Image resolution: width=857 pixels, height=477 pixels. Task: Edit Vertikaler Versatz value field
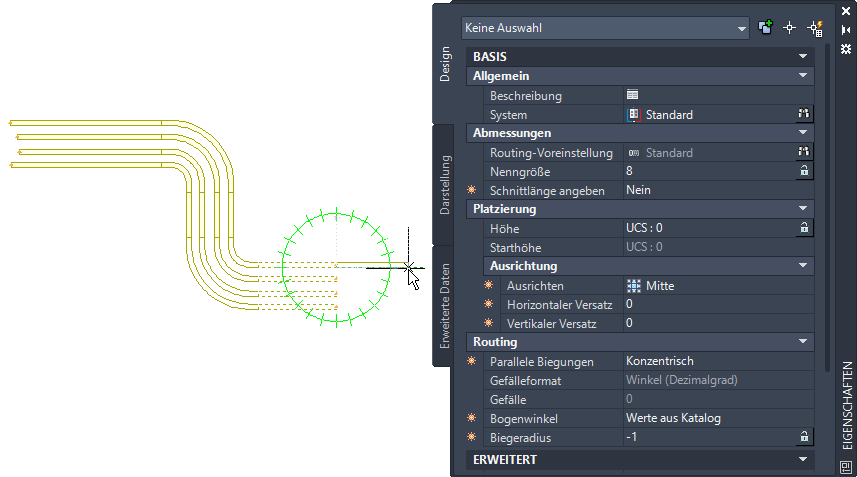point(718,323)
